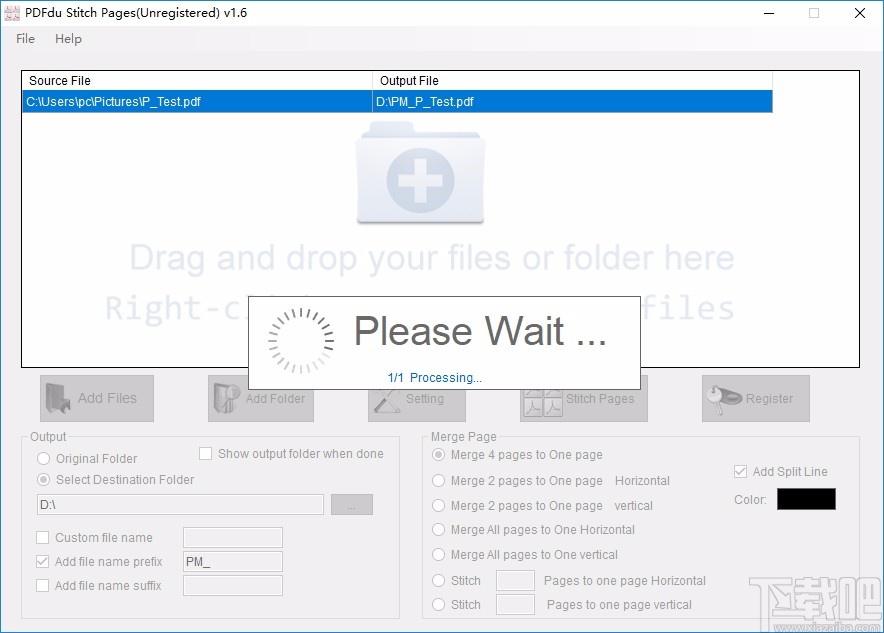Toggle the Add Split Line checkbox
Screen dimensions: 884x633
click(x=741, y=472)
